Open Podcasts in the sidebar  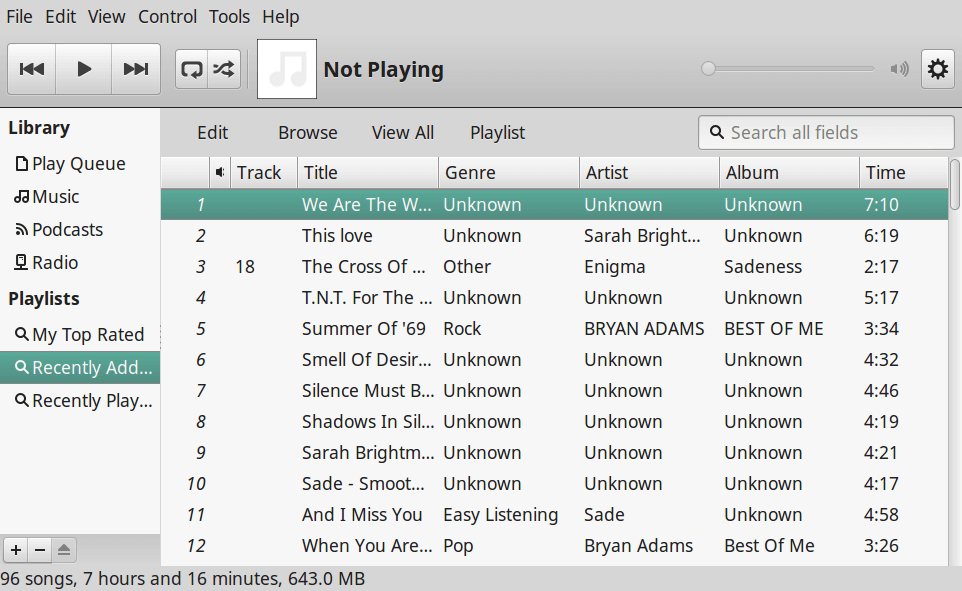click(80, 230)
